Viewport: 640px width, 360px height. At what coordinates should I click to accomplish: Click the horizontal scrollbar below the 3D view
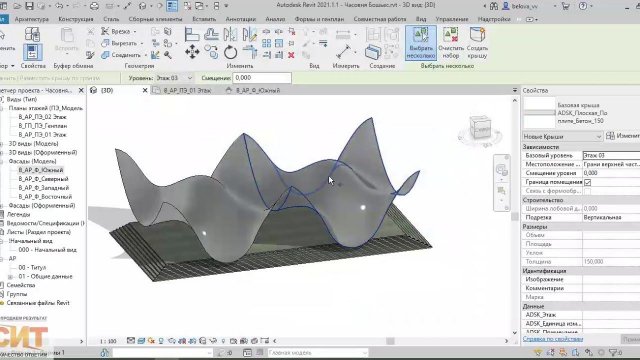click(391, 341)
